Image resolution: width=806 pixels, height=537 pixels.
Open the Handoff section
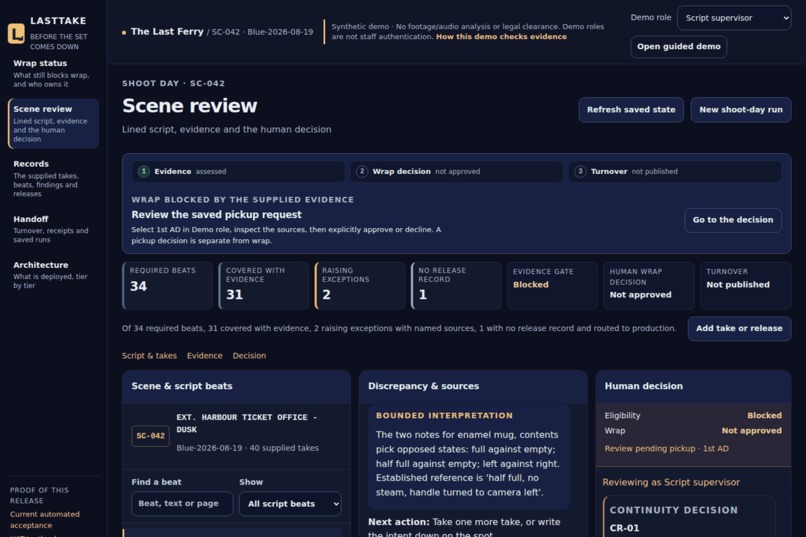[53, 229]
